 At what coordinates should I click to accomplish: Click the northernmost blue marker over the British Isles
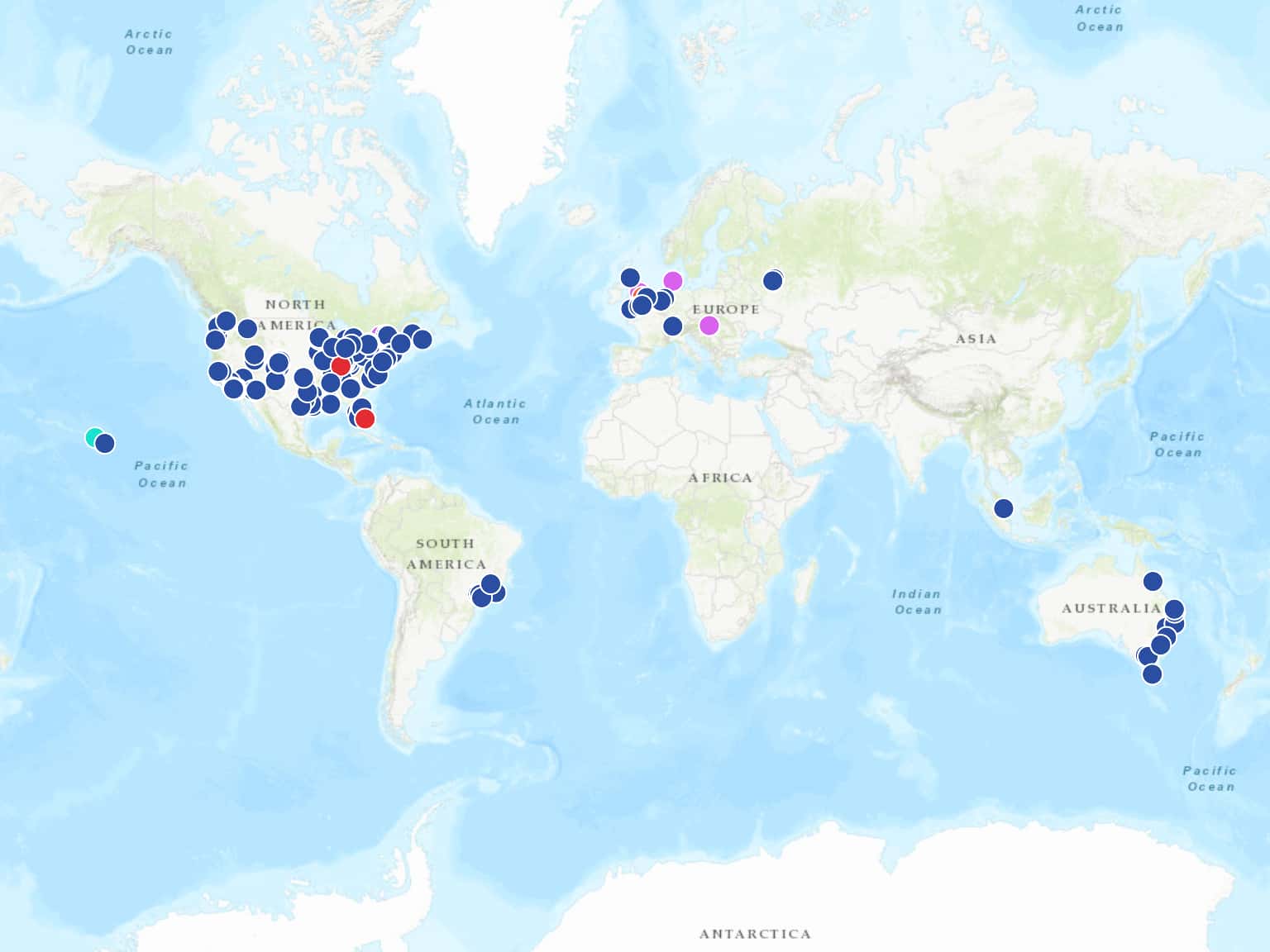(x=630, y=278)
